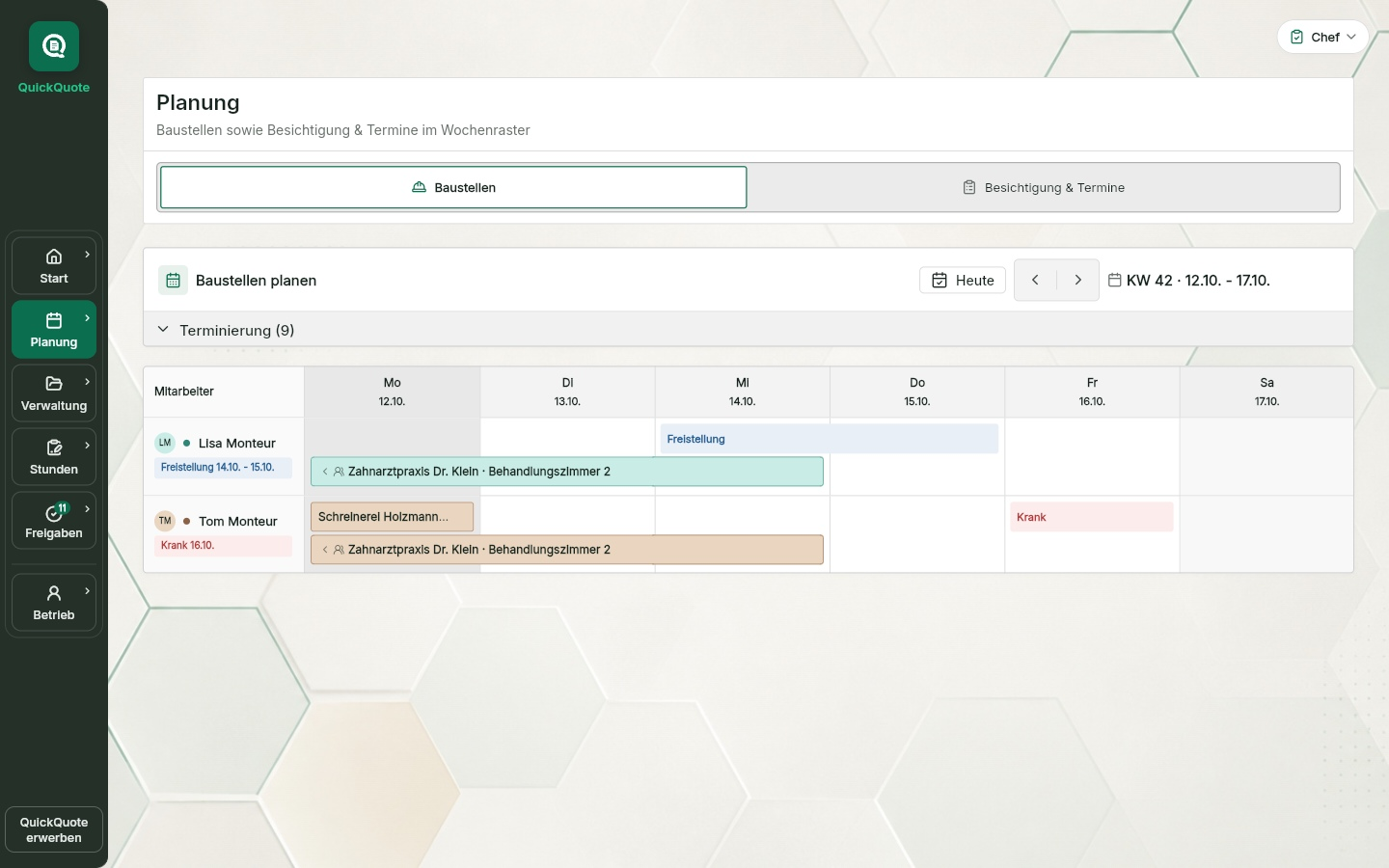
Task: Click Tom's Krank entry on Friday
Action: (1092, 517)
